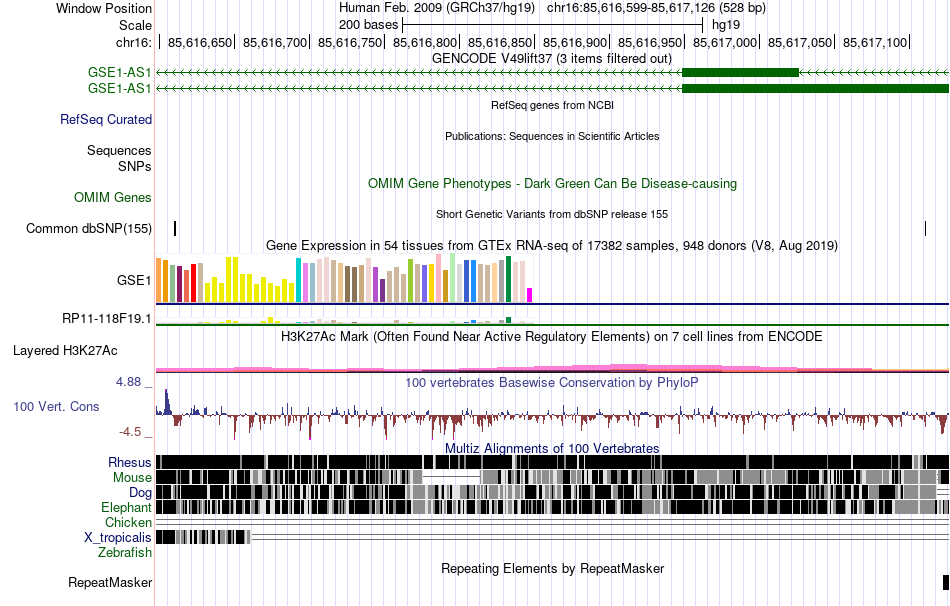Click the long GSE1-AS1 exon block

click(x=815, y=88)
